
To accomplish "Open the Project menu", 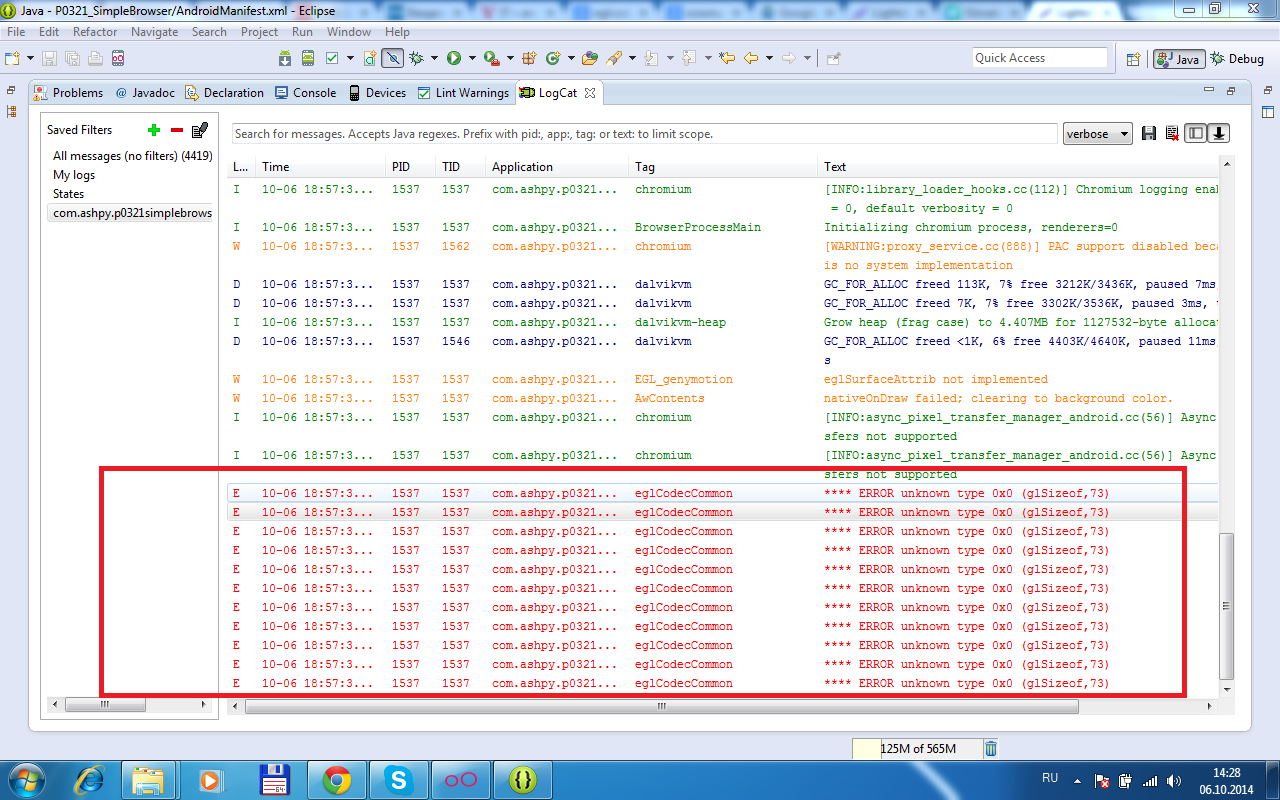I will [x=259, y=32].
